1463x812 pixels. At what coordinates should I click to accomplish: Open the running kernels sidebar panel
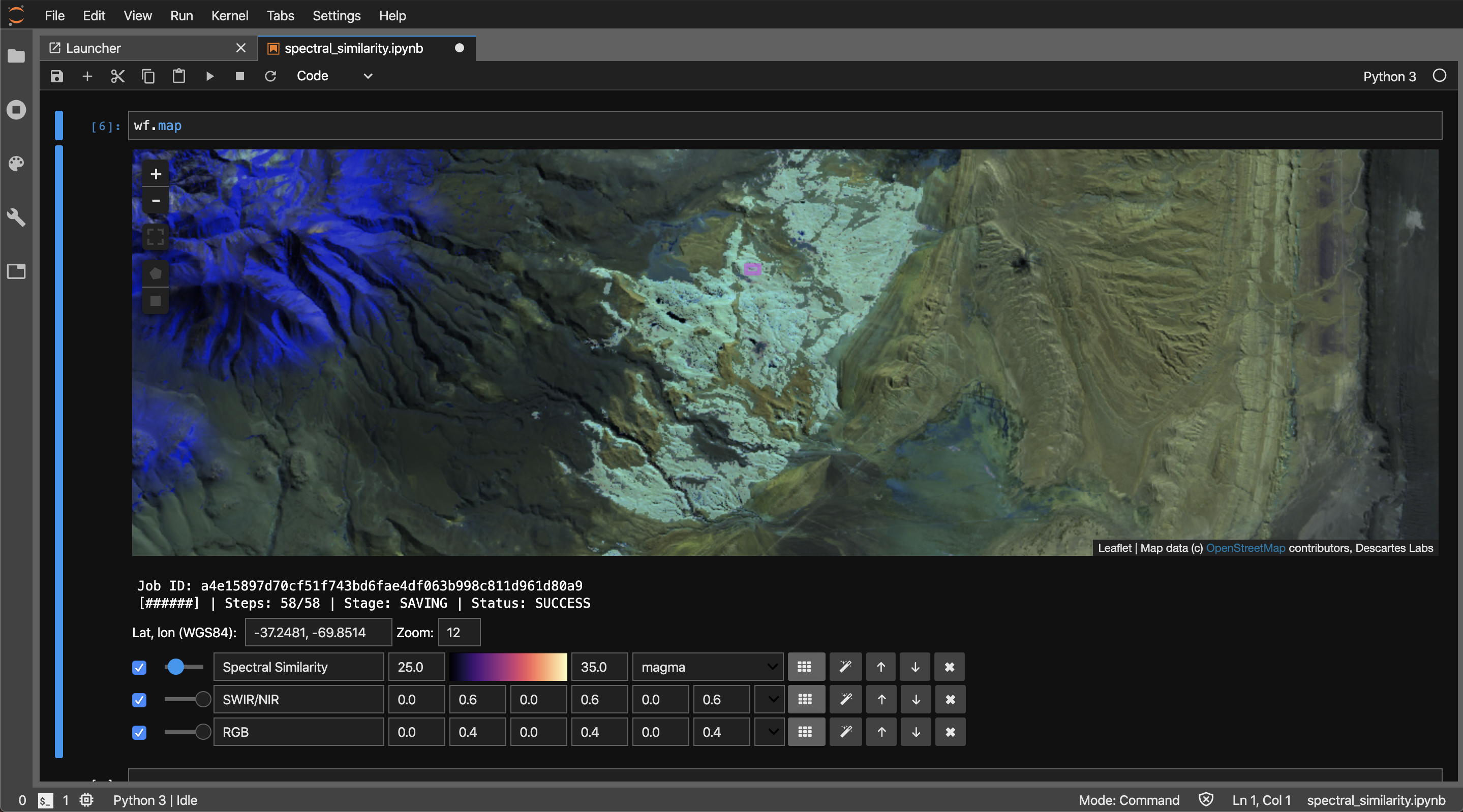pyautogui.click(x=16, y=110)
